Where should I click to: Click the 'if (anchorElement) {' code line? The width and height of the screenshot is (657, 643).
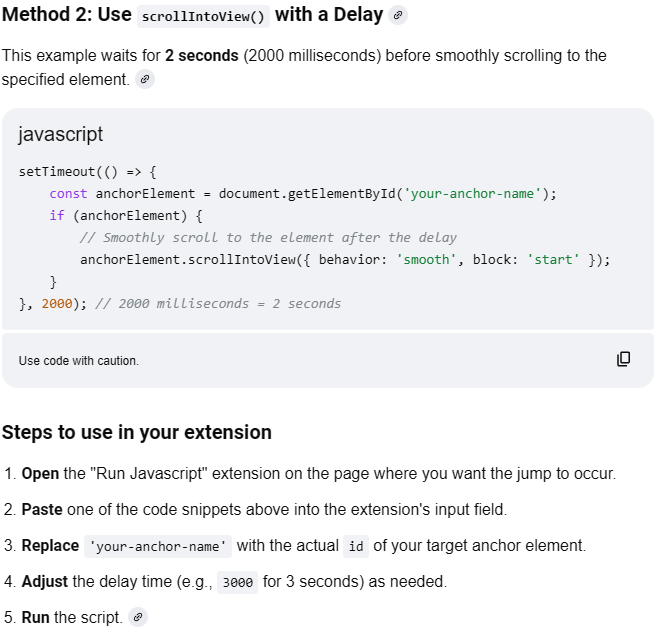click(126, 215)
